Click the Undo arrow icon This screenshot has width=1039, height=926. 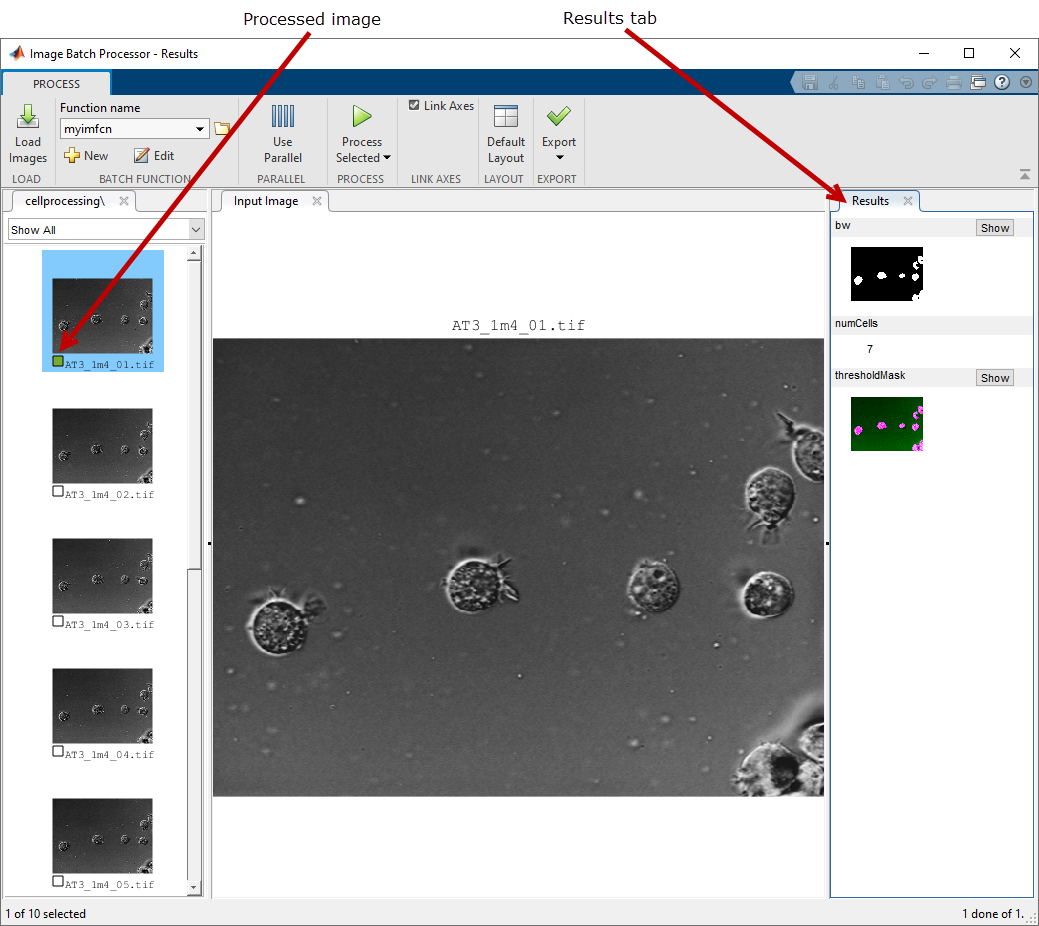click(x=906, y=82)
